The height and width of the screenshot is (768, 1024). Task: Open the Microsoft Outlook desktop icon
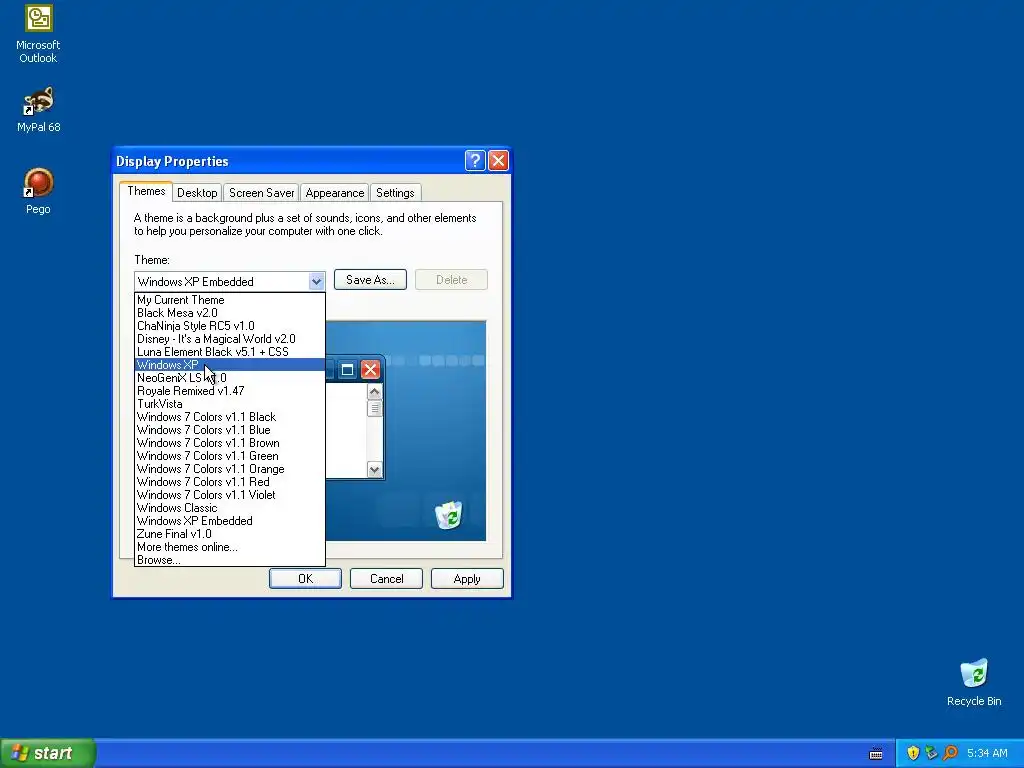38,34
